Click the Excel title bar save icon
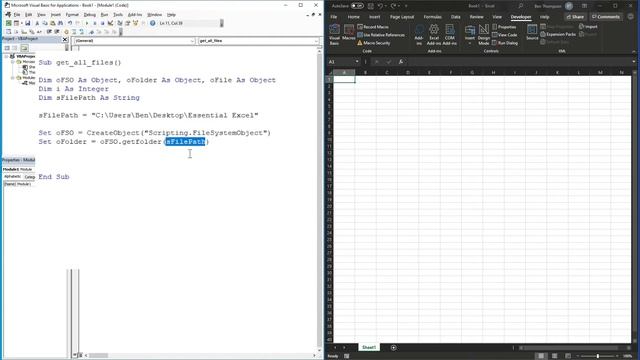640x360 pixels. [x=371, y=6]
